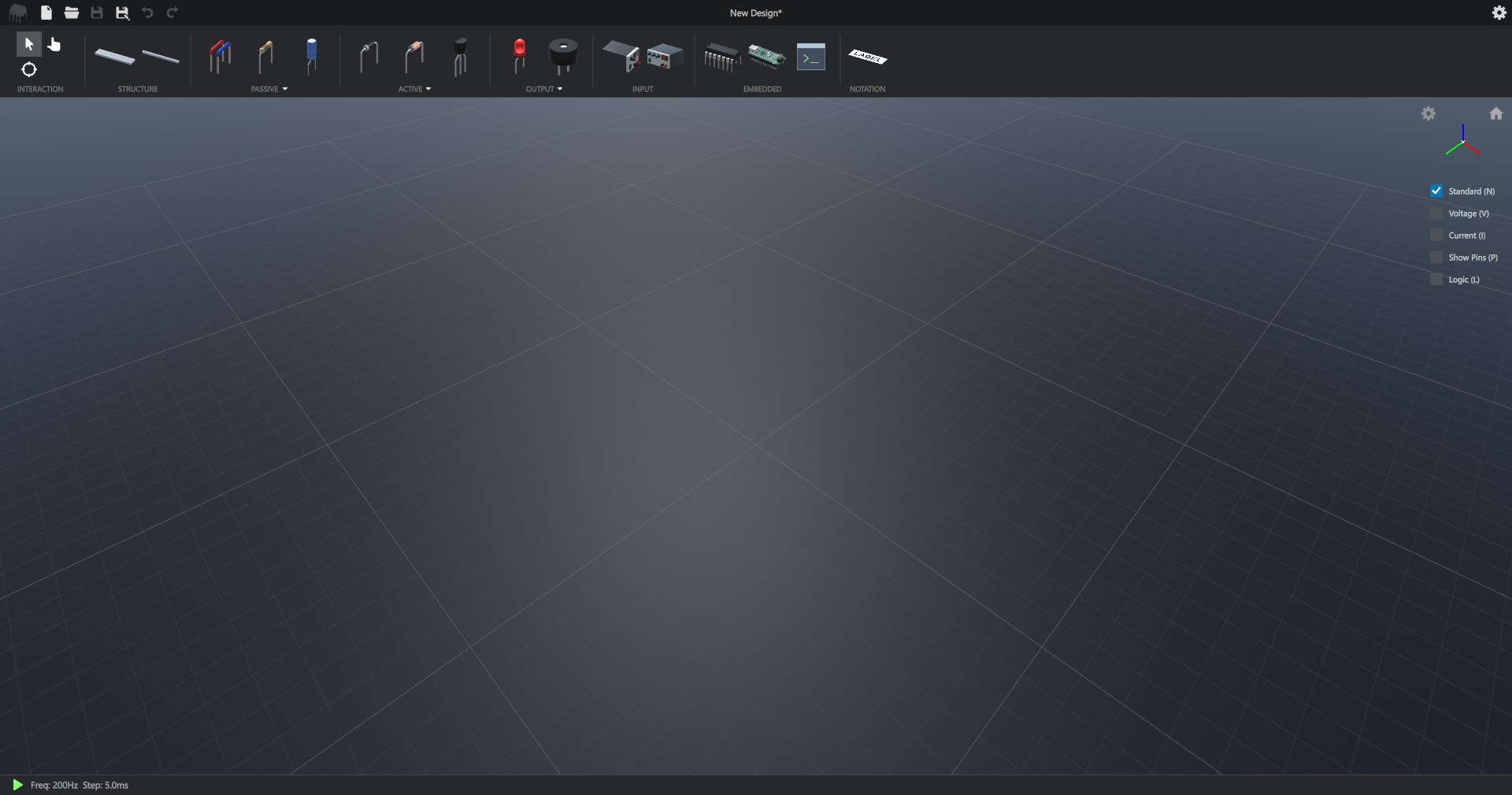Image resolution: width=1512 pixels, height=795 pixels.
Task: Select the red LED component
Action: click(x=519, y=56)
